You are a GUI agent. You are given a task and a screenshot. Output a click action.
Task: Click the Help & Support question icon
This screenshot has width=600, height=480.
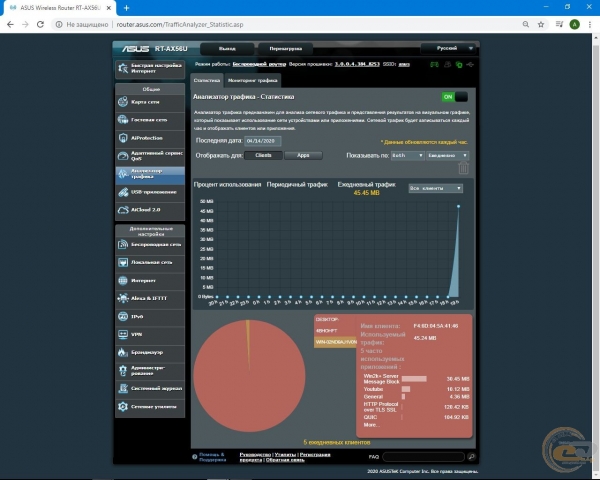point(194,457)
